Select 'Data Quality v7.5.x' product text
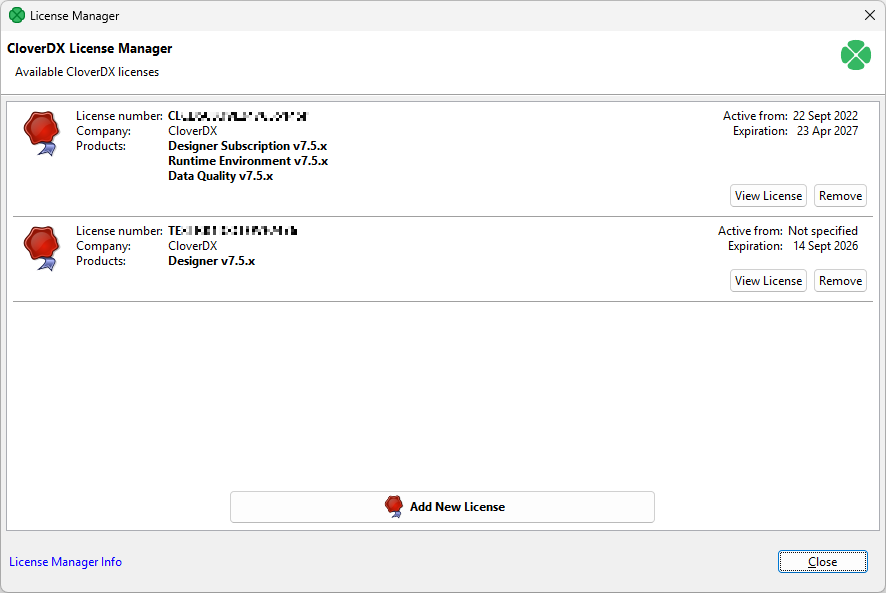886x593 pixels. point(220,176)
